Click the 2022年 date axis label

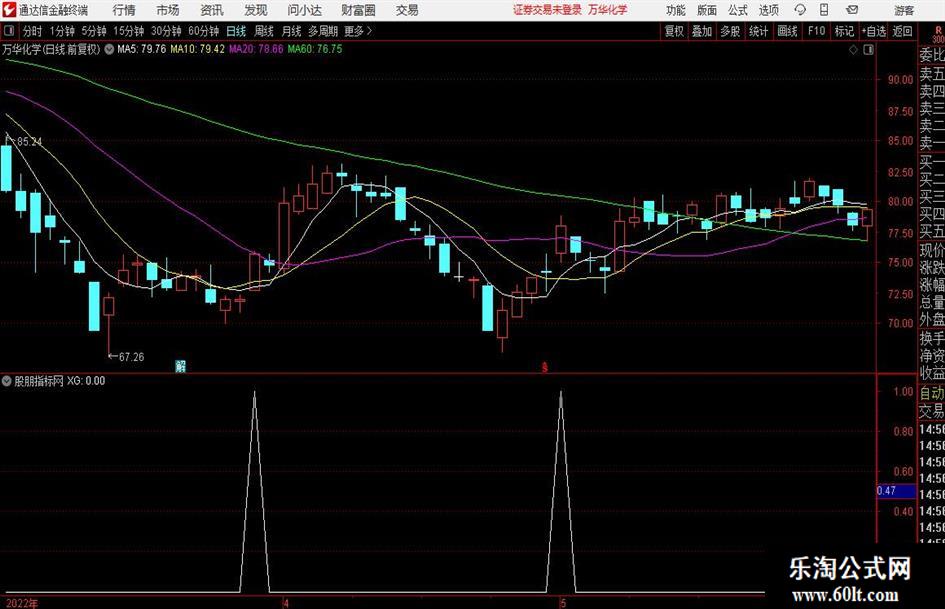(21, 604)
